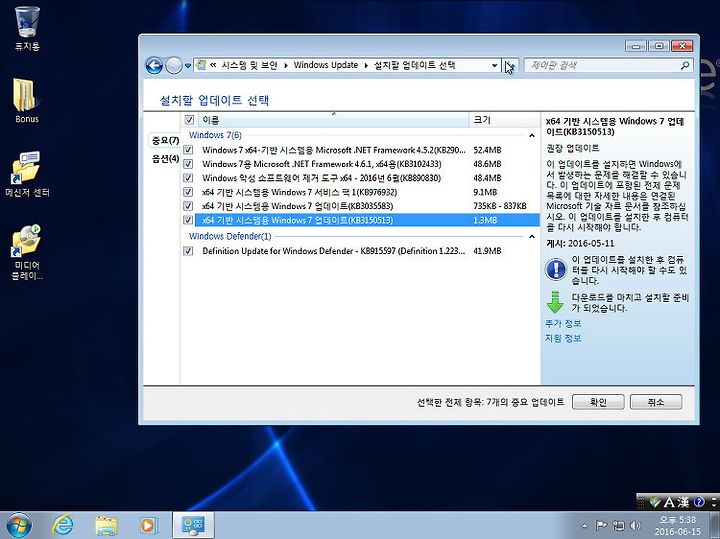Screen dimensions: 720x539
Task: Sort by the 크기 size column header
Action: tap(504, 120)
